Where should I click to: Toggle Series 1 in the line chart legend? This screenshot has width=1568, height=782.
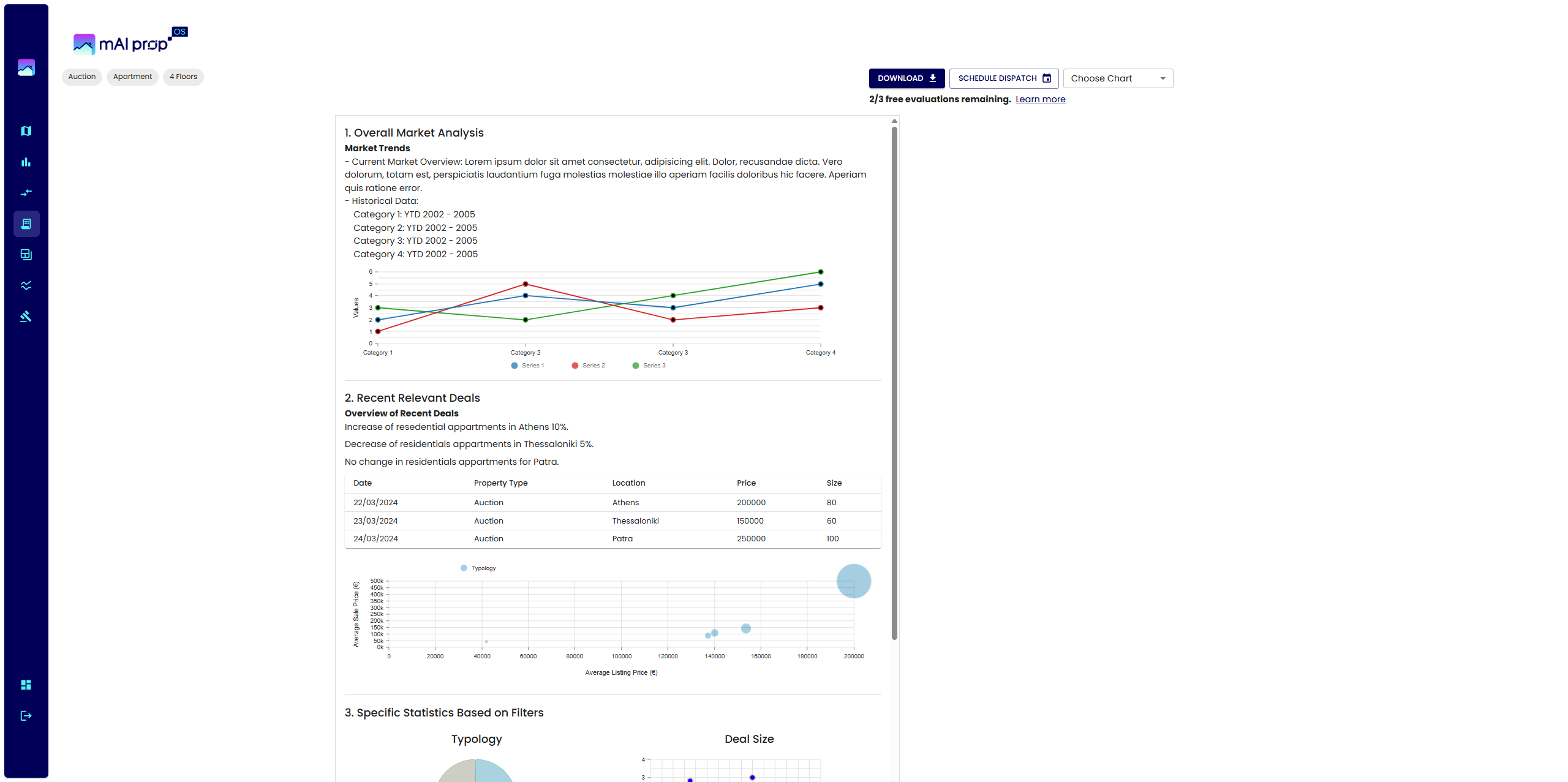tap(527, 366)
